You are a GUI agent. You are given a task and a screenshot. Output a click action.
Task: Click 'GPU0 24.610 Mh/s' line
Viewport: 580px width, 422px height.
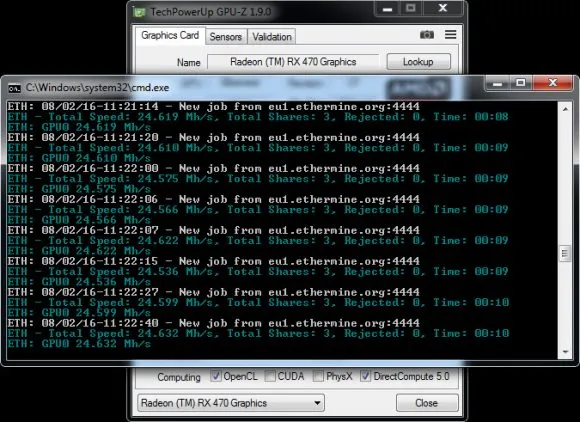coord(79,158)
